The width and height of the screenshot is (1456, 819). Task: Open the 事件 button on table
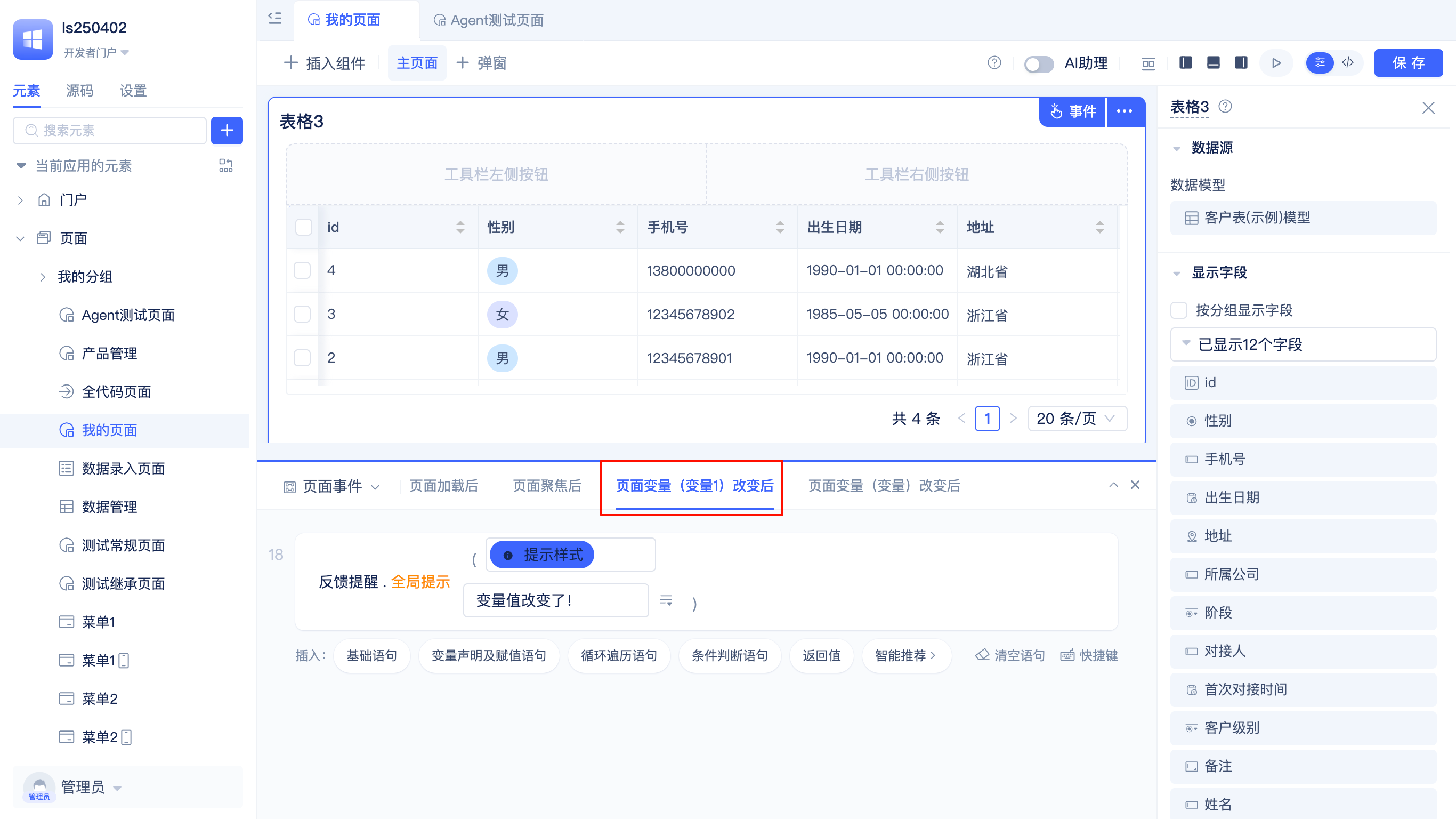1073,111
